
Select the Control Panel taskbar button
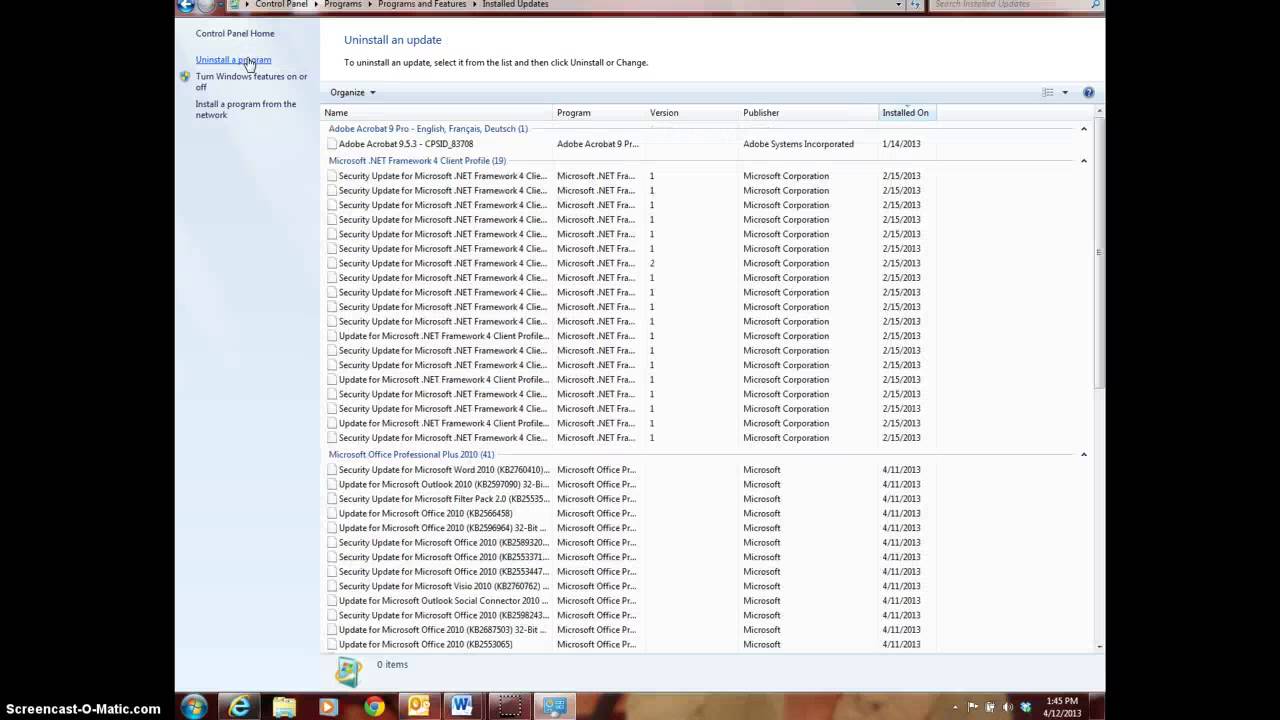click(x=555, y=707)
